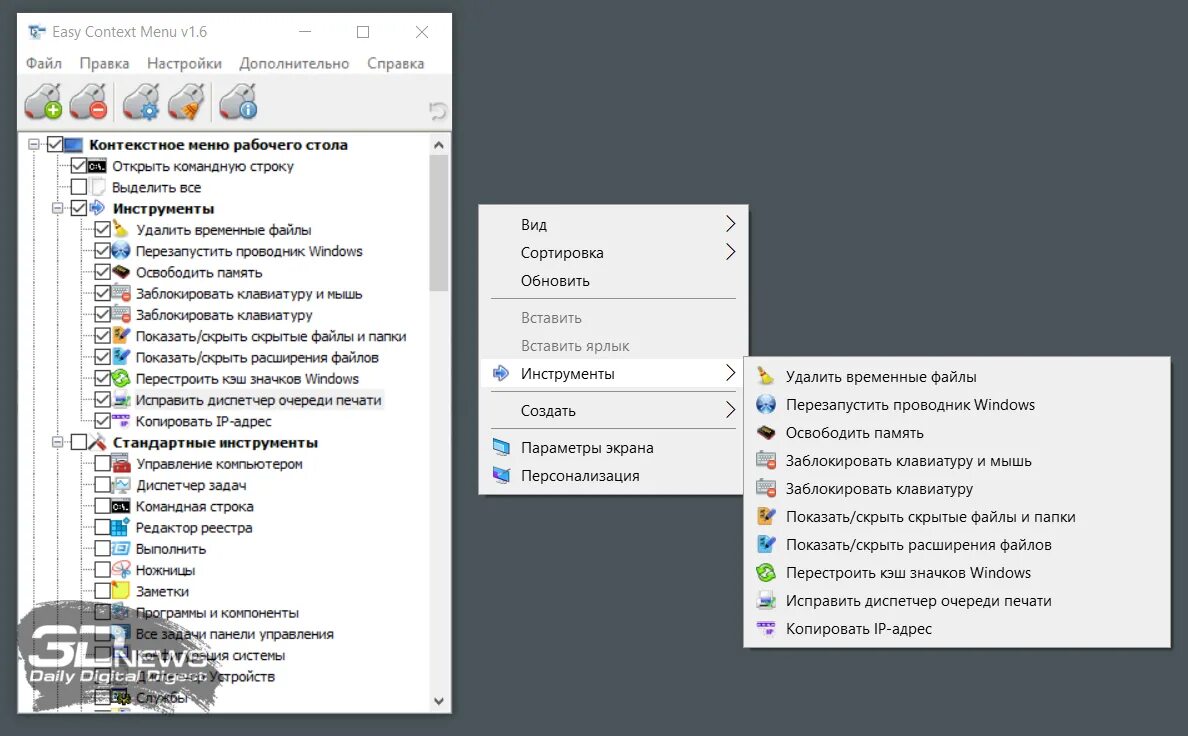Click the Параметры экрана icon in context menu
Image resolution: width=1188 pixels, height=736 pixels.
(x=501, y=447)
